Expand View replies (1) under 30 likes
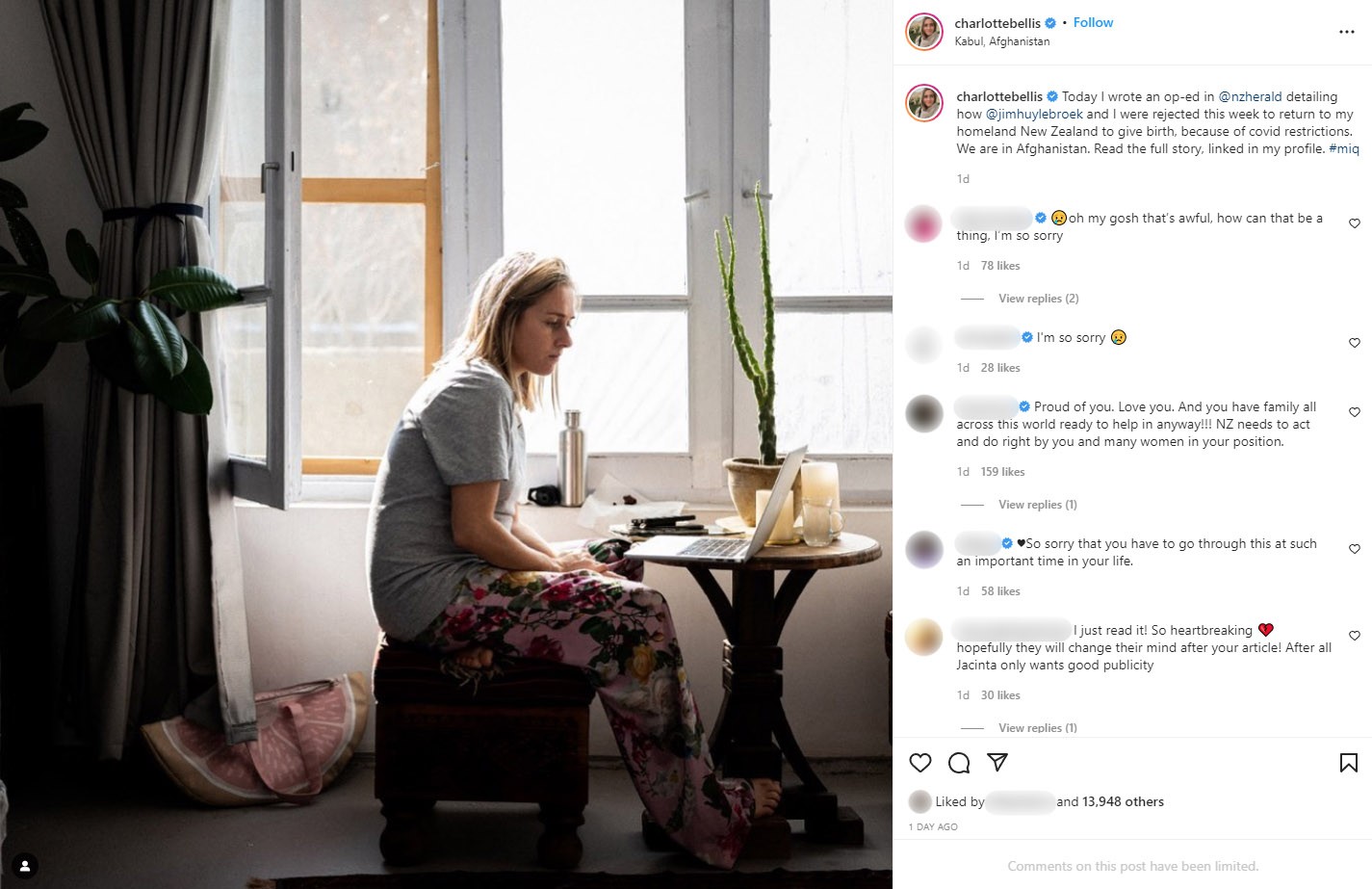Image resolution: width=1372 pixels, height=889 pixels. 1037,728
